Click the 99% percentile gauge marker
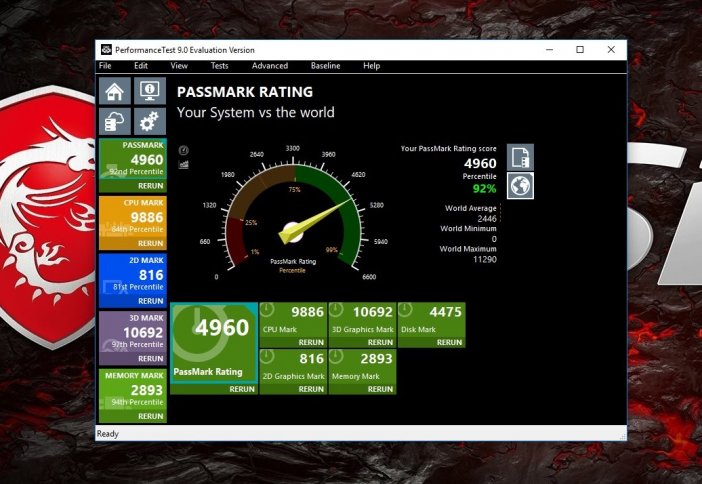Viewport: 702px width, 484px height. 332,250
